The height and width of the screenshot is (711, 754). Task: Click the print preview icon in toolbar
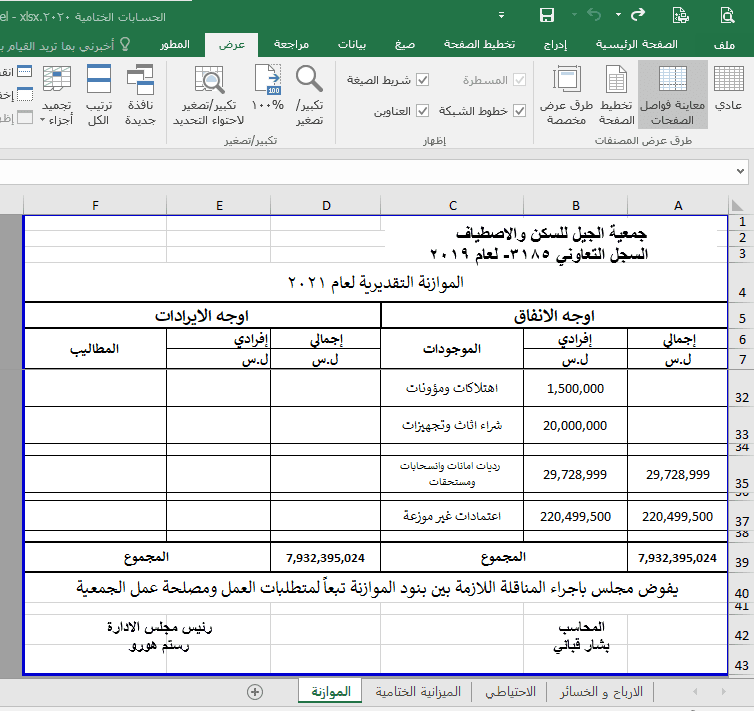point(728,15)
